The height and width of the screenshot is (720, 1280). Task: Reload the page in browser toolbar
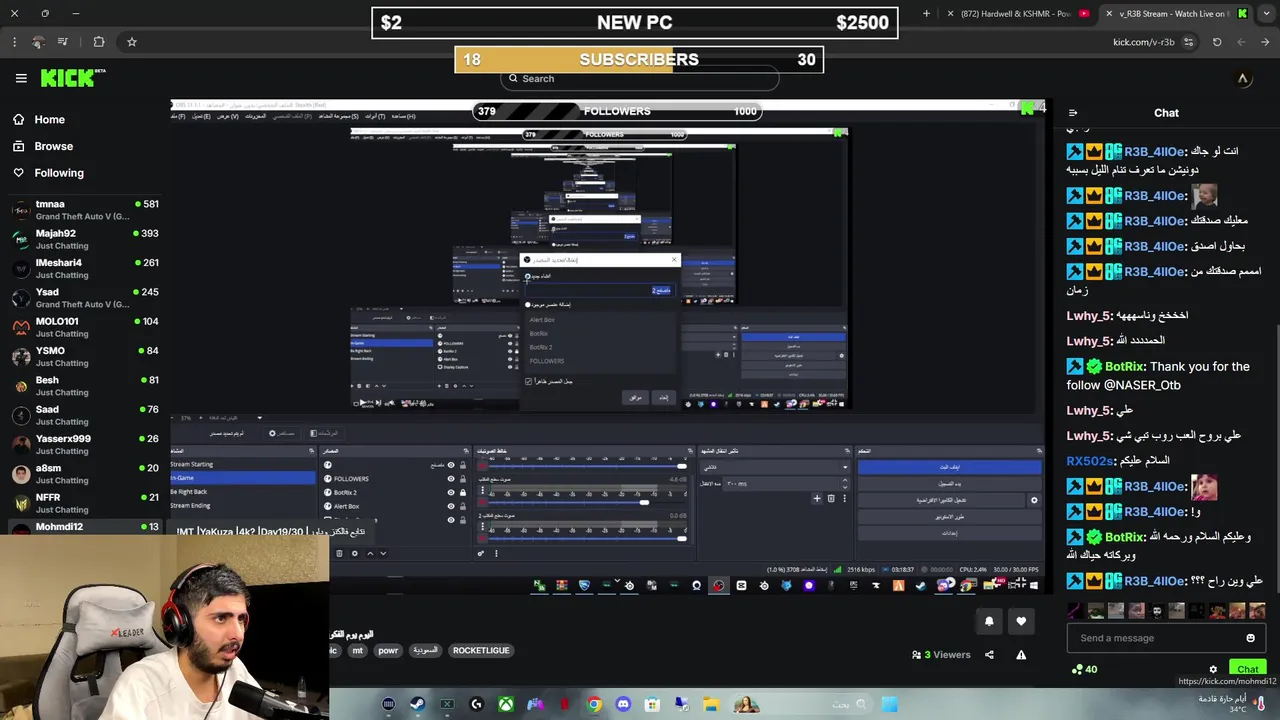[x=1217, y=42]
